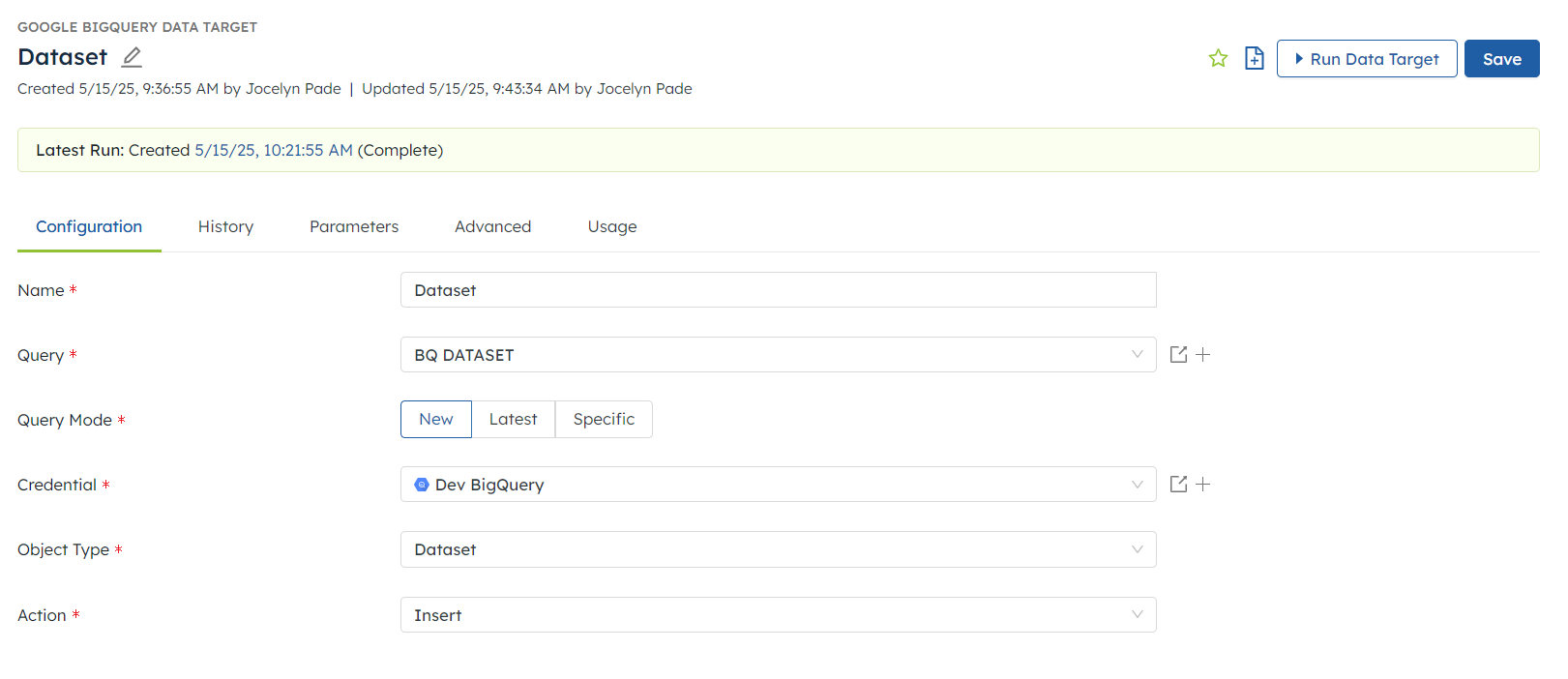Add new Credential with plus icon

tap(1202, 485)
